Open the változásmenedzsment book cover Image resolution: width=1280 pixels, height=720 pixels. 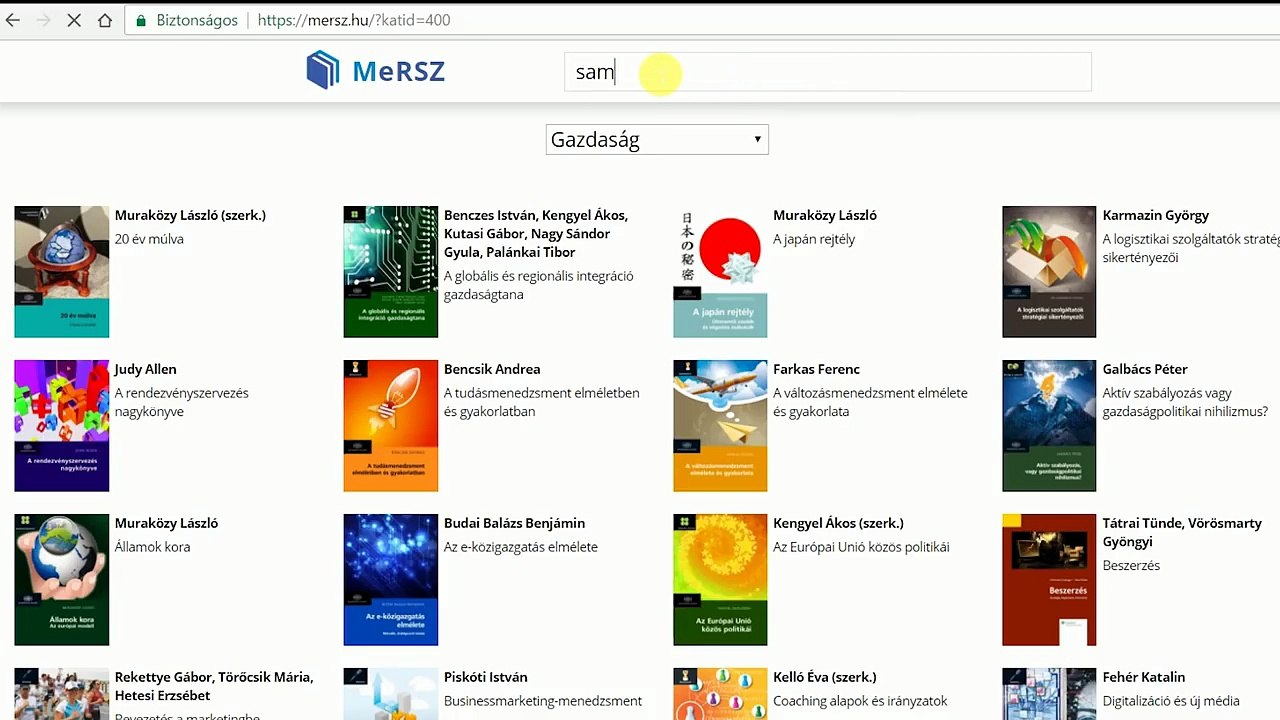(x=720, y=426)
